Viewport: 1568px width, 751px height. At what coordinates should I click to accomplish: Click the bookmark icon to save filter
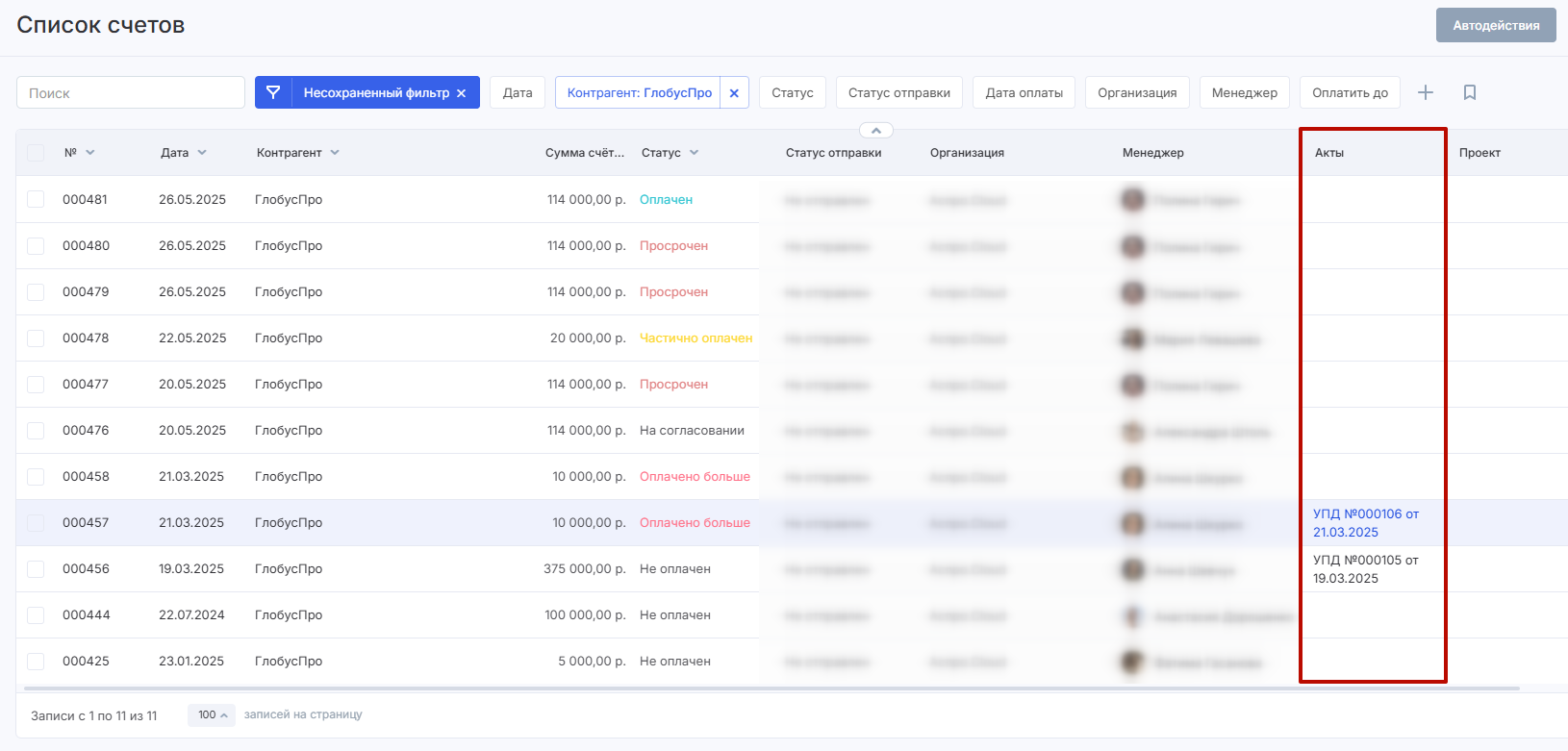(x=1469, y=92)
